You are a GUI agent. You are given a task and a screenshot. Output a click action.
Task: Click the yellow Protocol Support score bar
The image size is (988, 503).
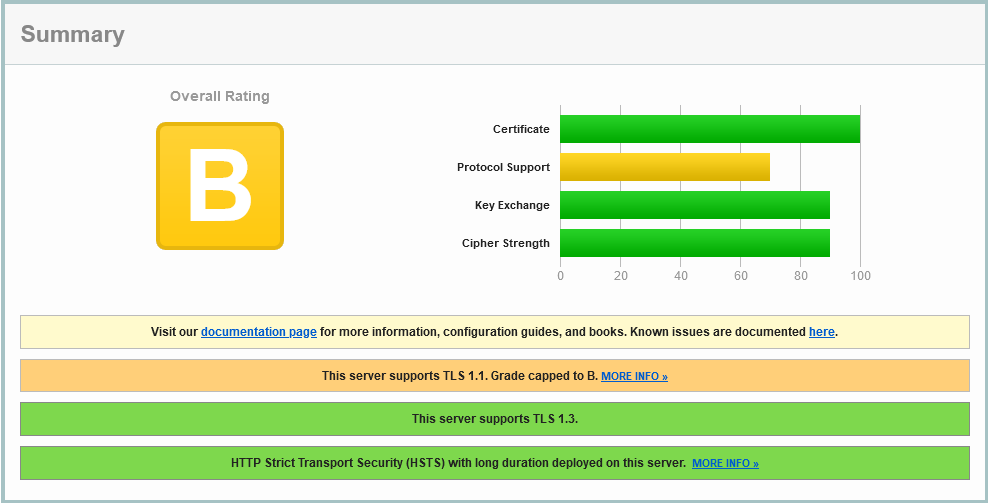665,167
